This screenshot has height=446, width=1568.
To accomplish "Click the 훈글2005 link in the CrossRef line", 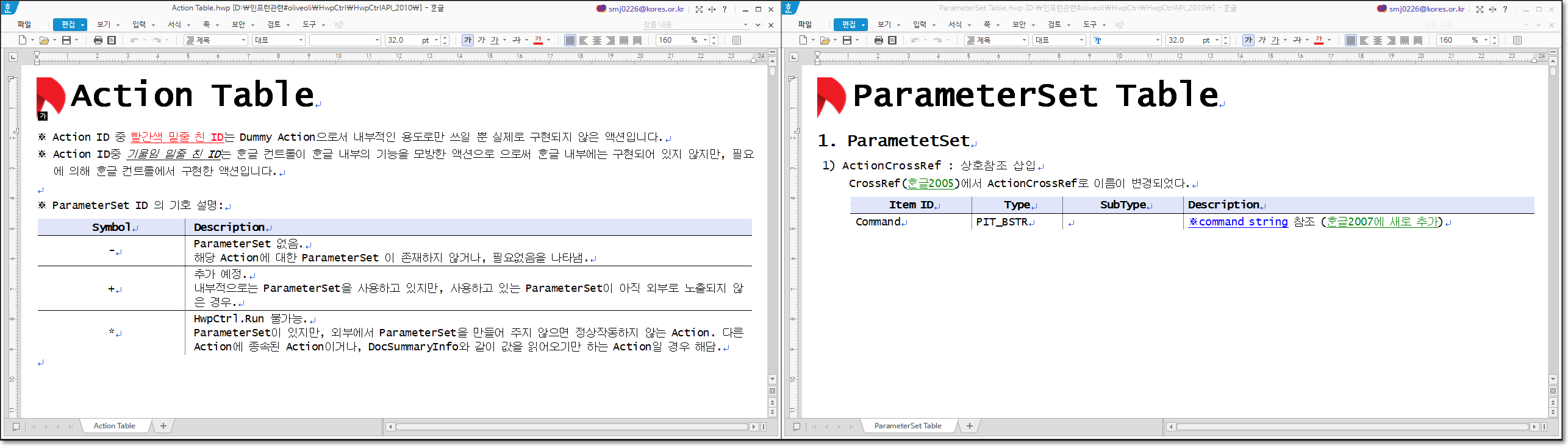I will 931,183.
